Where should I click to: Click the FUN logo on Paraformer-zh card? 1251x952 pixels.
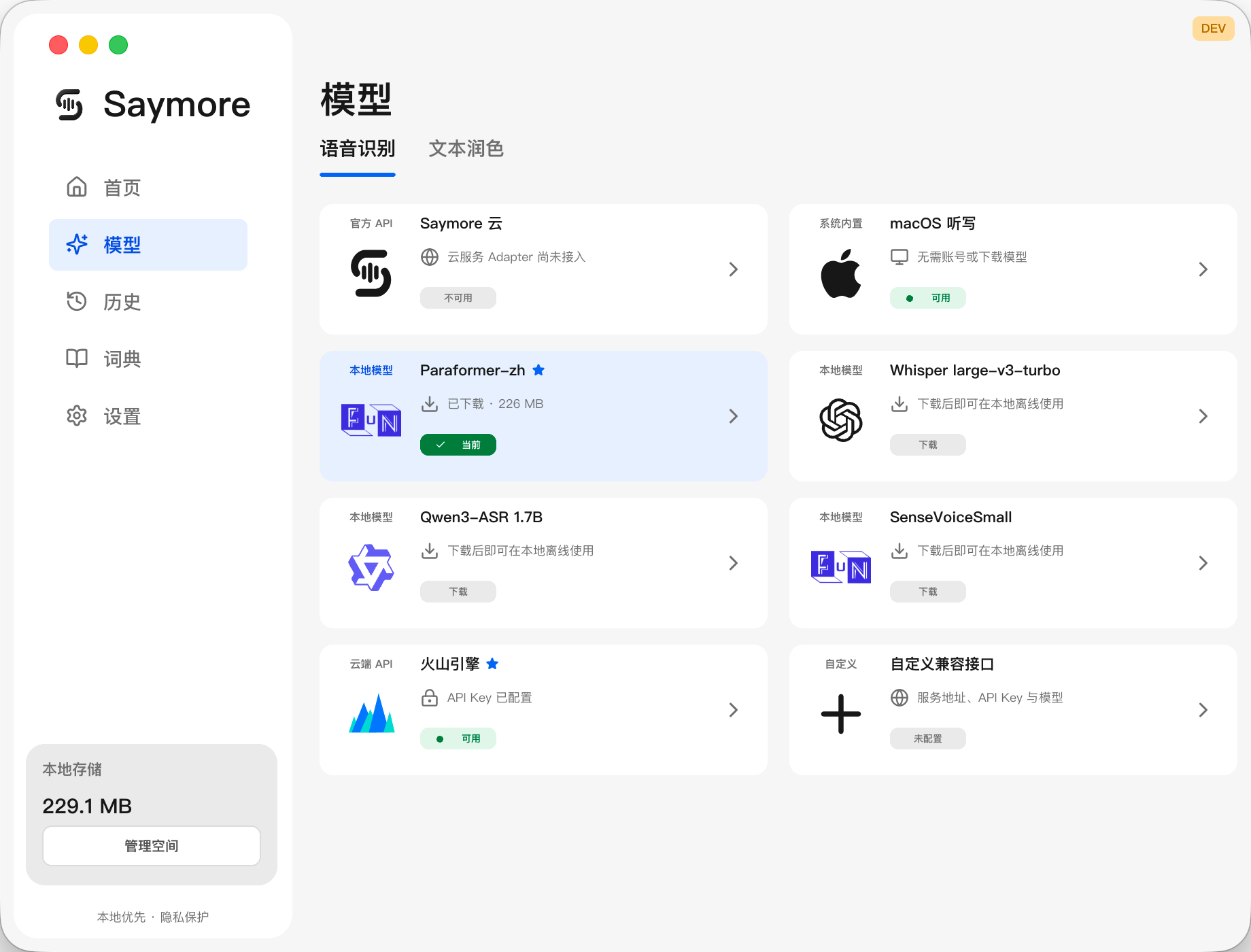coord(371,420)
